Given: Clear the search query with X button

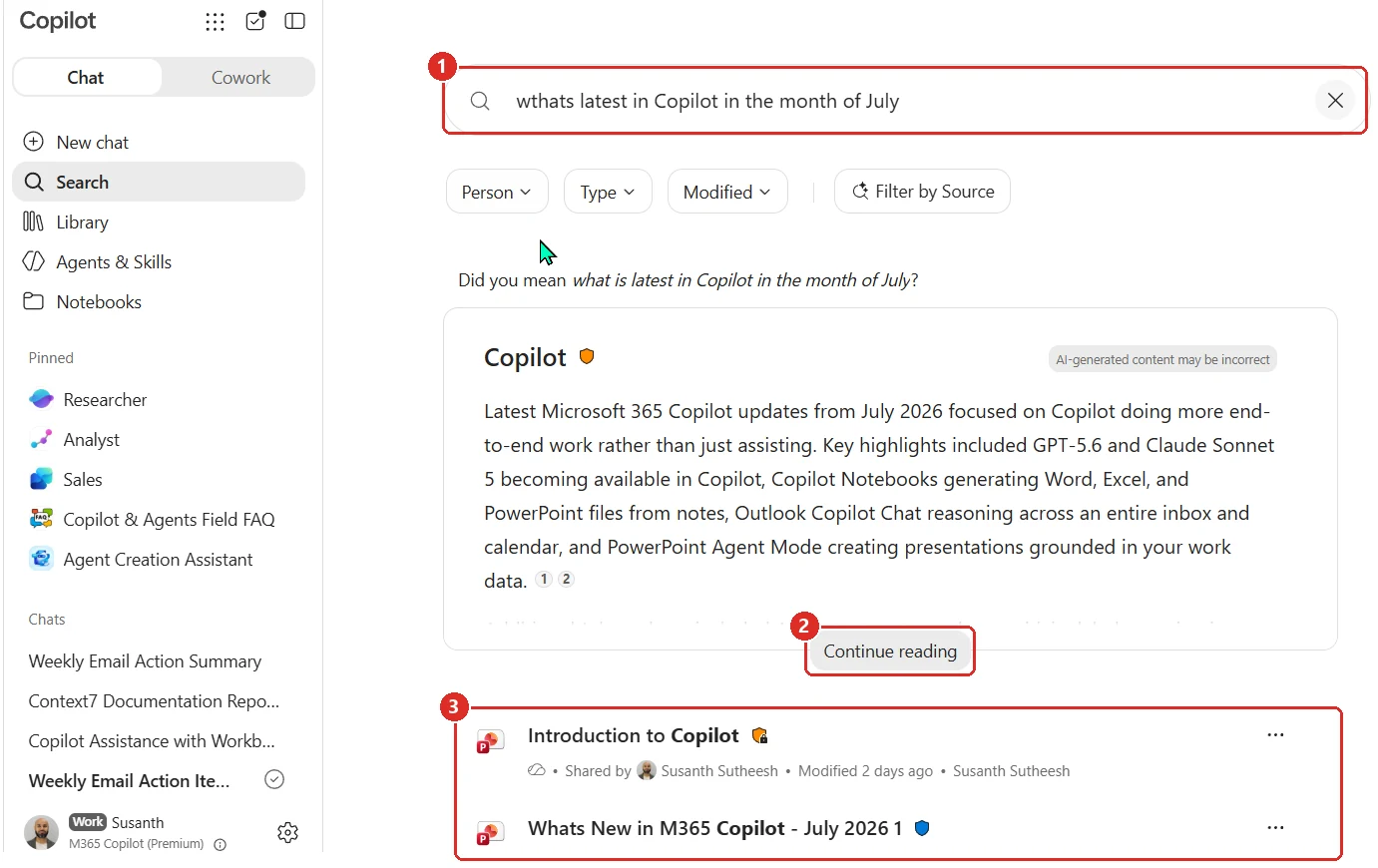Looking at the screenshot, I should click(1335, 101).
